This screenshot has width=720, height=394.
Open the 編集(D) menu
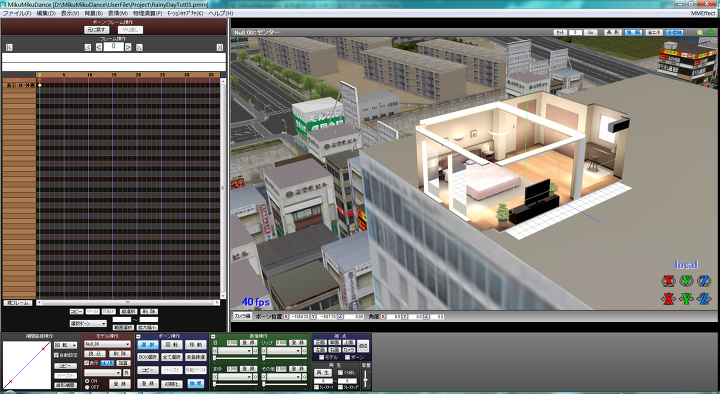pyautogui.click(x=46, y=13)
